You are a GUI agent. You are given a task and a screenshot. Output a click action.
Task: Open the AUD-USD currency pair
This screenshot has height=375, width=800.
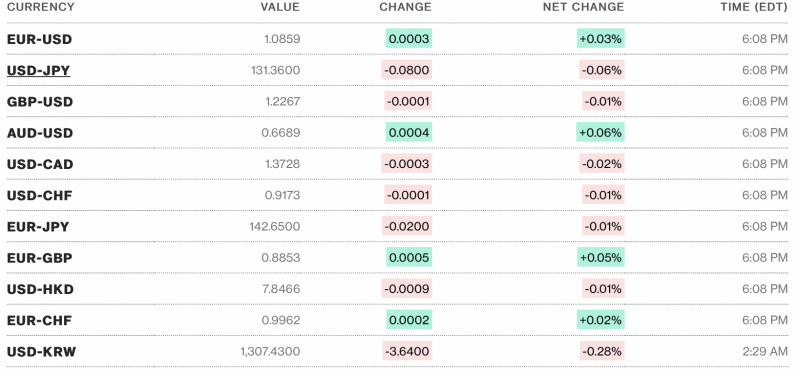click(40, 133)
